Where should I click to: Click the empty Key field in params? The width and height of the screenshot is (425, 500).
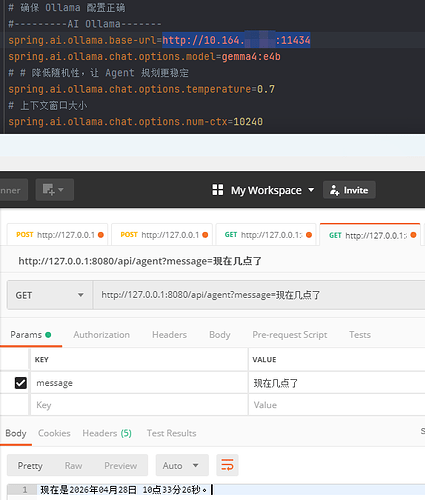(139, 405)
